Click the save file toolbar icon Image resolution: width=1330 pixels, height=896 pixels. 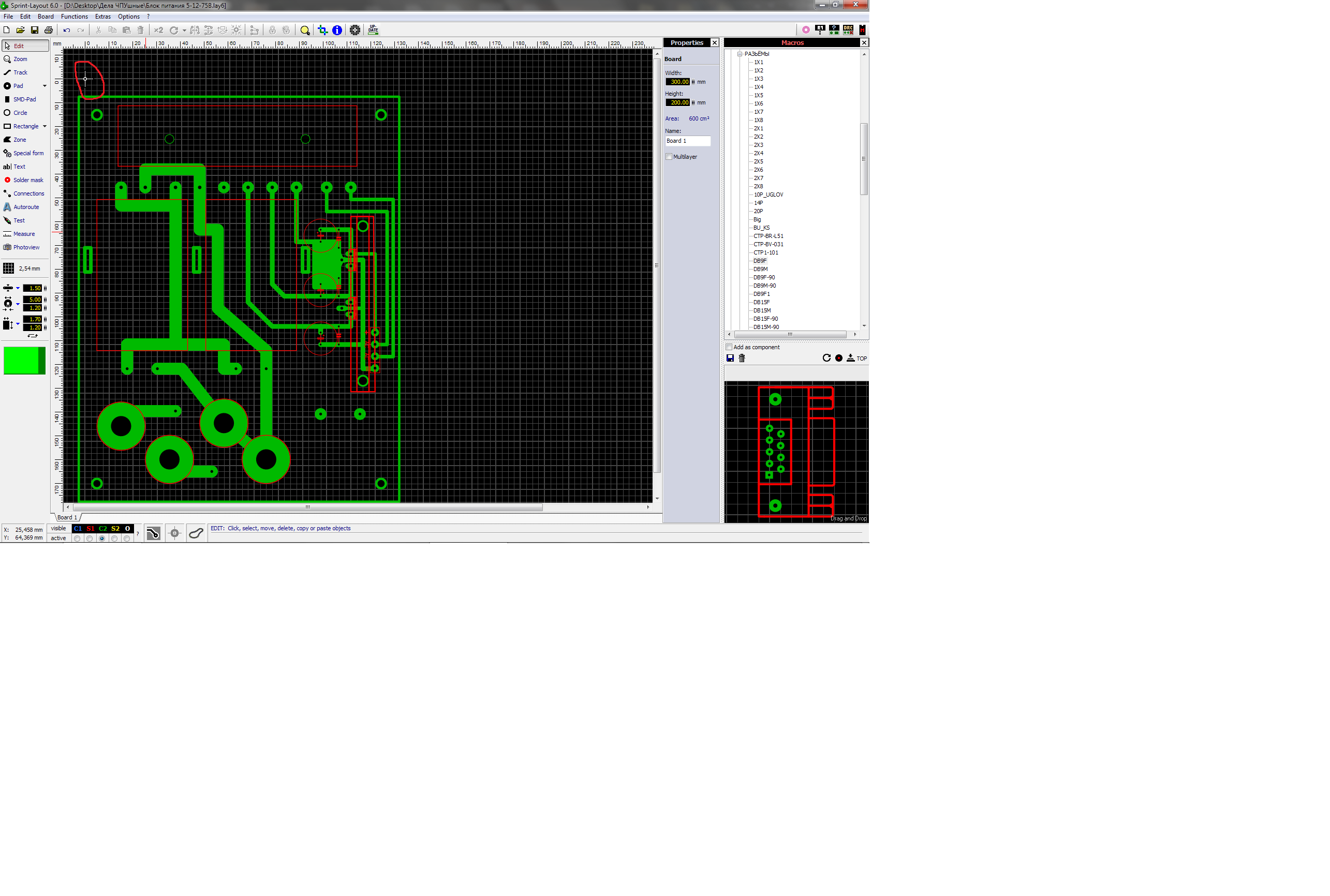coord(34,31)
